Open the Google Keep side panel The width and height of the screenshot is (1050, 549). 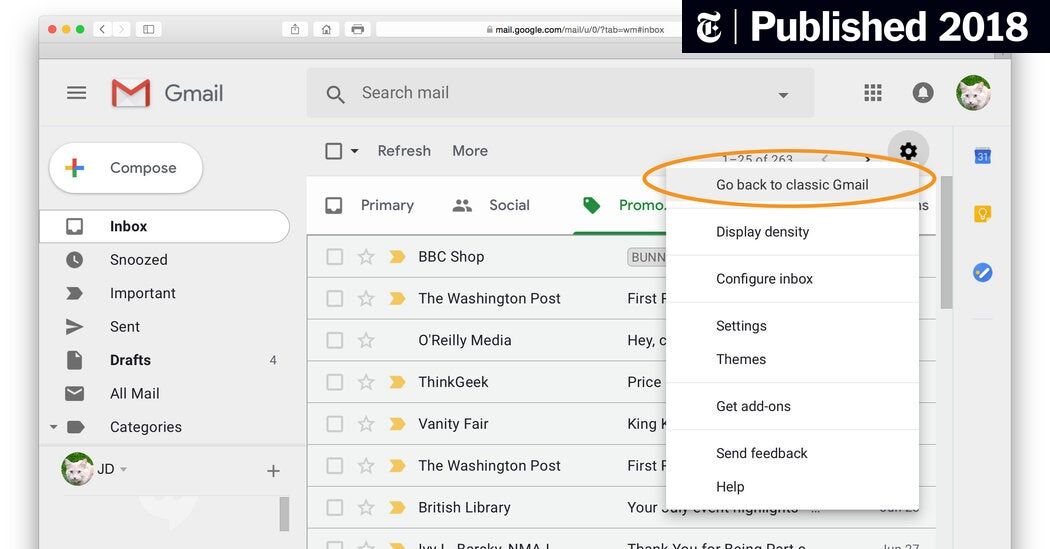pyautogui.click(x=982, y=214)
